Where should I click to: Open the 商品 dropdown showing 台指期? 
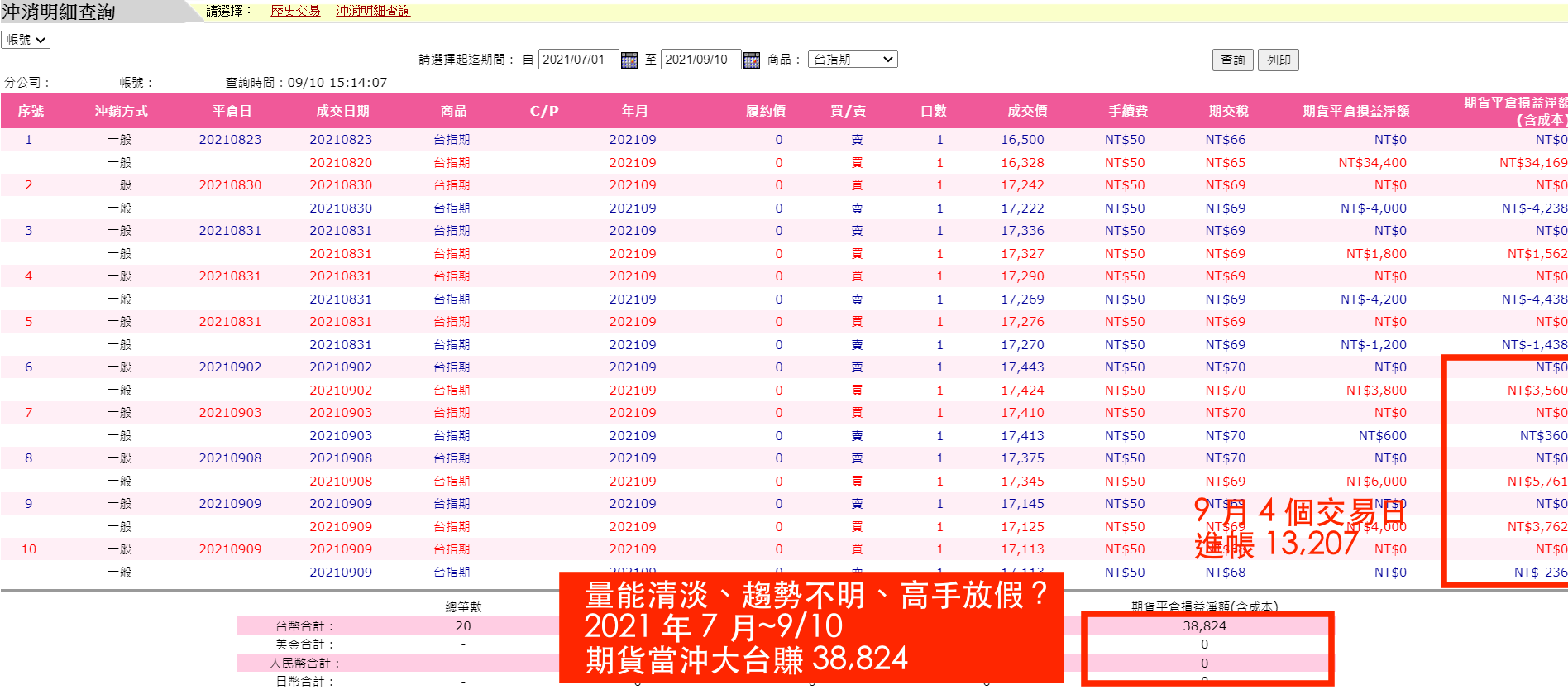point(852,60)
